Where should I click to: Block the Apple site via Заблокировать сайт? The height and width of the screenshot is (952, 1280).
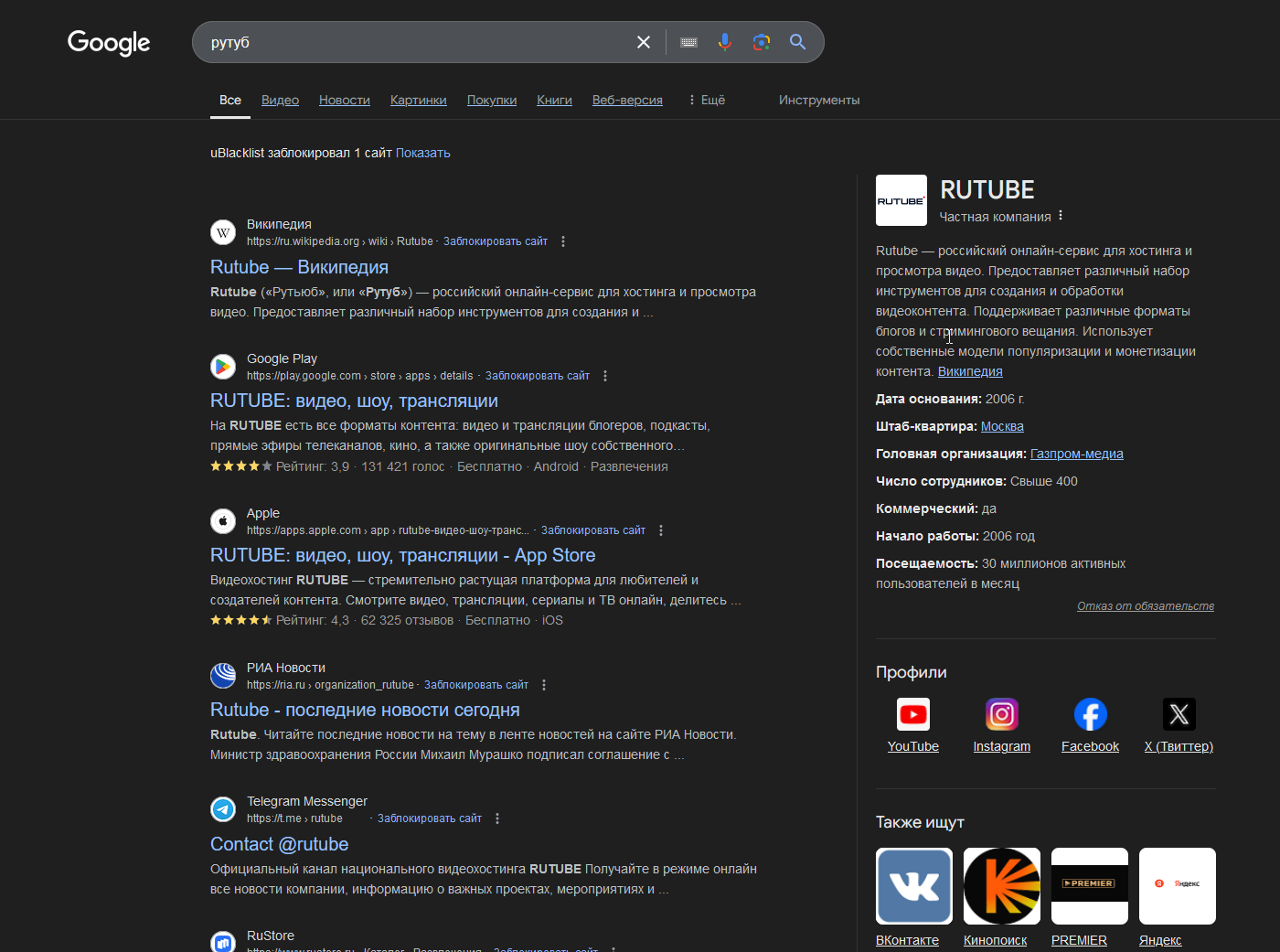[593, 530]
